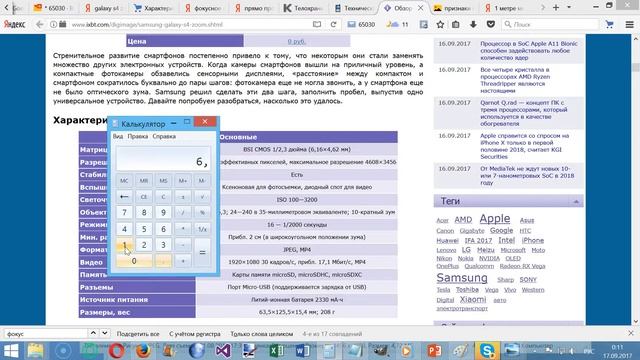640x360 pixels.
Task: Toggle reader view icon in address bar
Action: [317, 24]
